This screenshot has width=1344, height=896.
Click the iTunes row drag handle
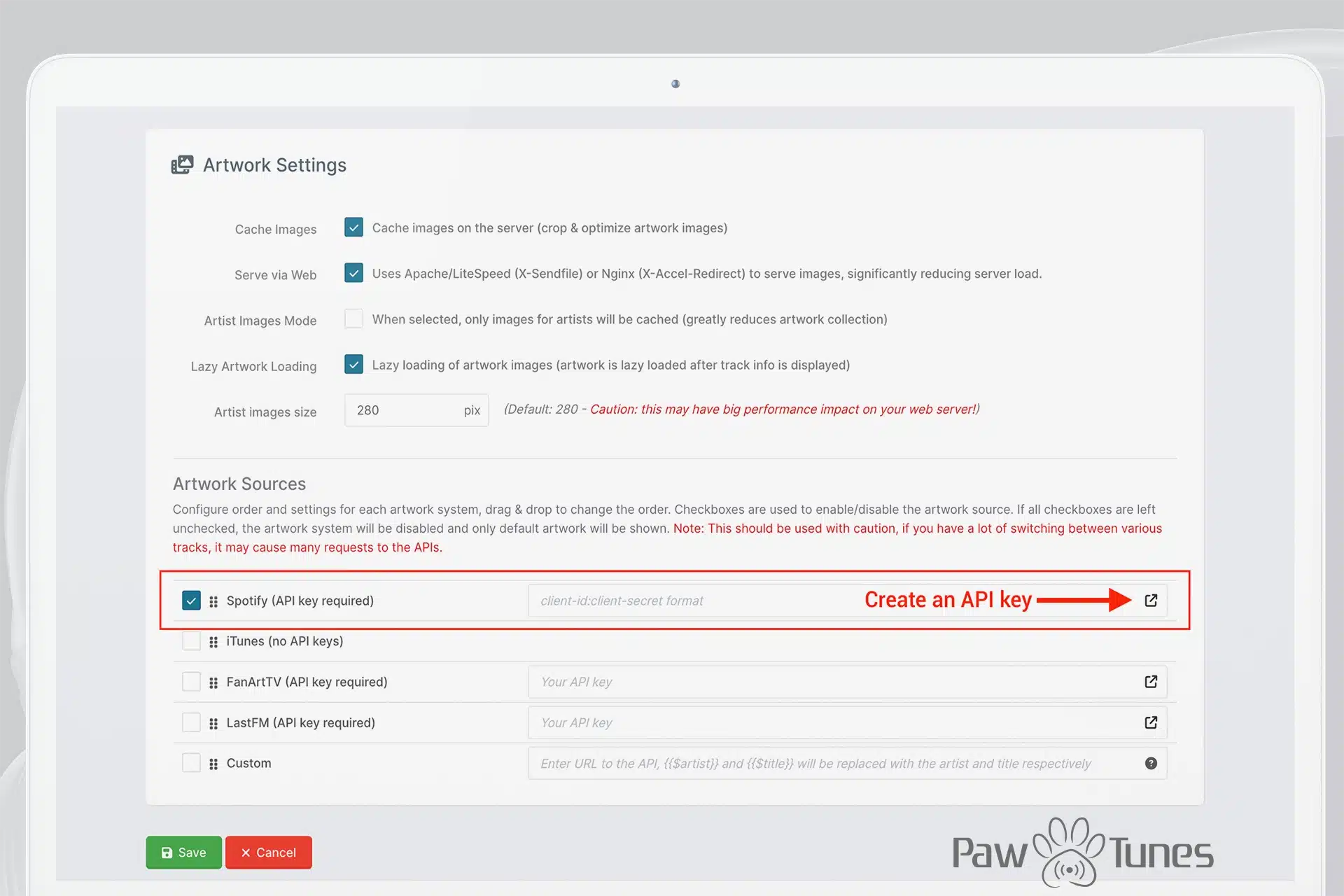tap(213, 642)
